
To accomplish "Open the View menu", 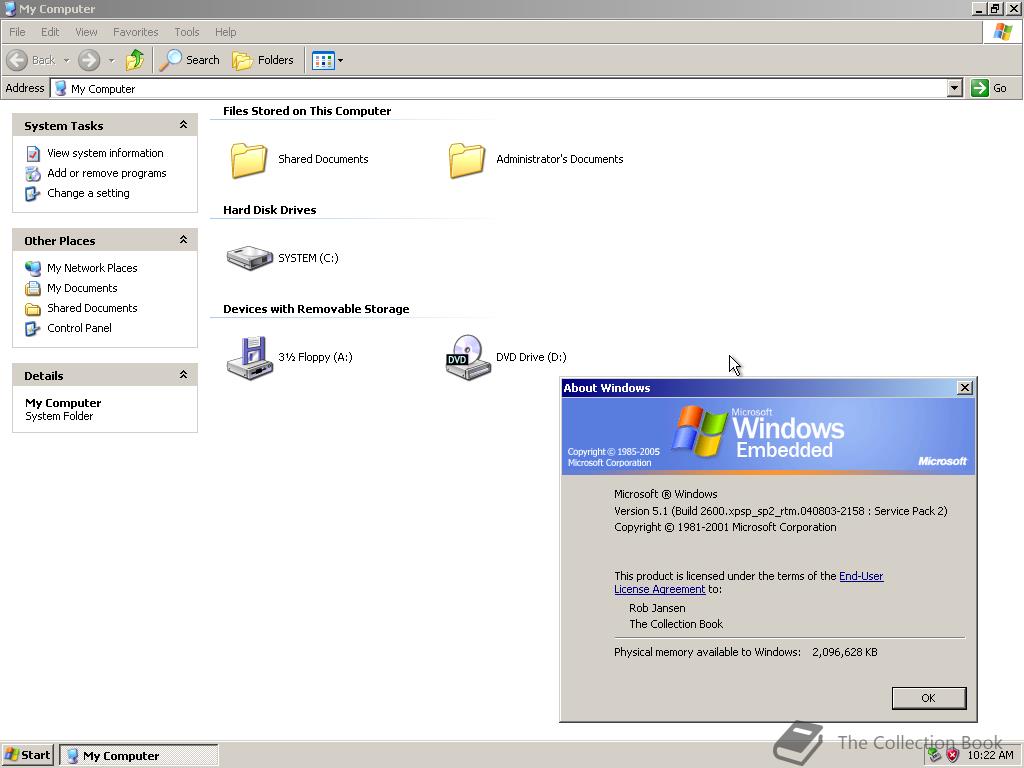I will click(86, 32).
